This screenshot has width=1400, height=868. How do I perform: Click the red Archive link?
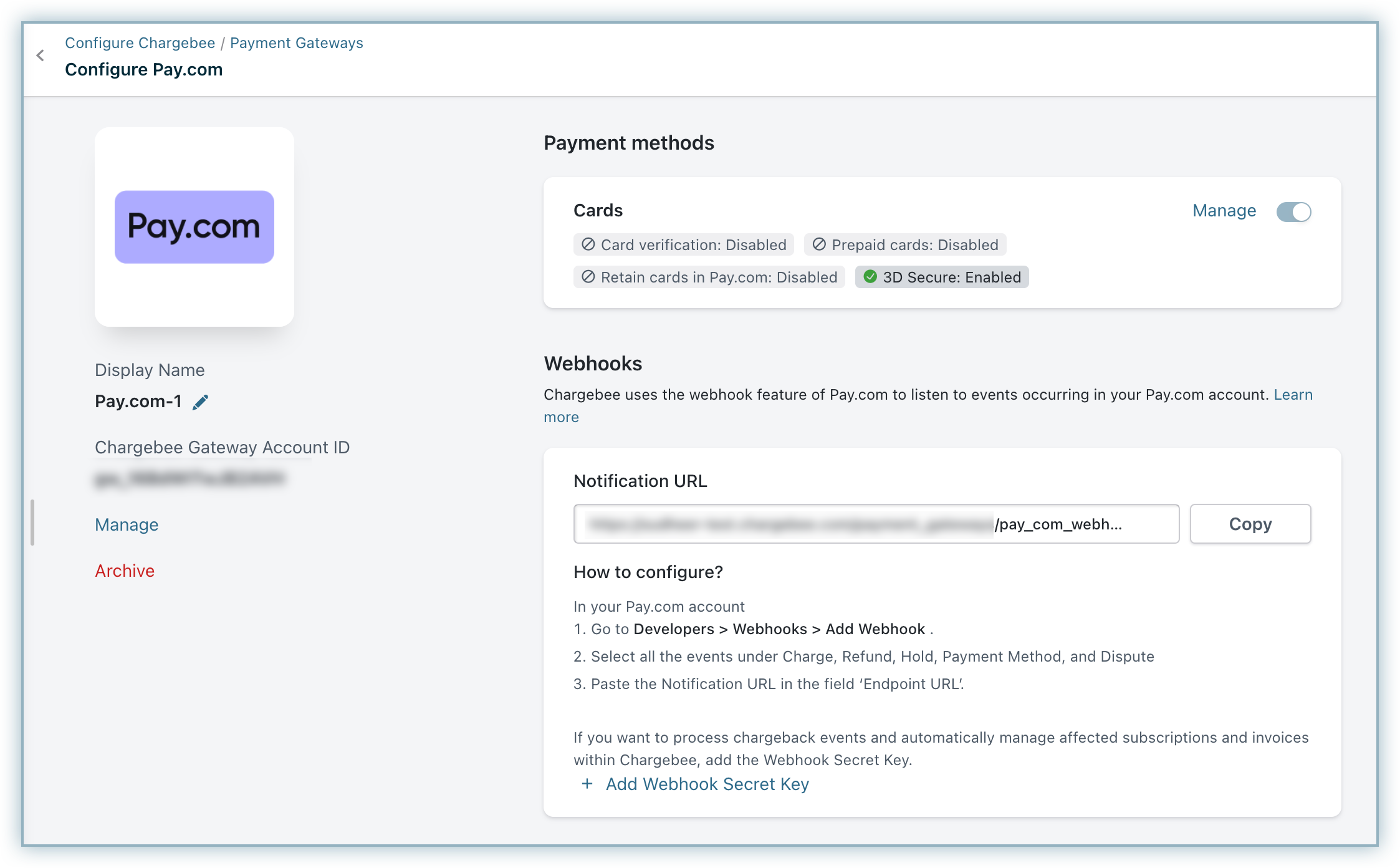pyautogui.click(x=125, y=571)
